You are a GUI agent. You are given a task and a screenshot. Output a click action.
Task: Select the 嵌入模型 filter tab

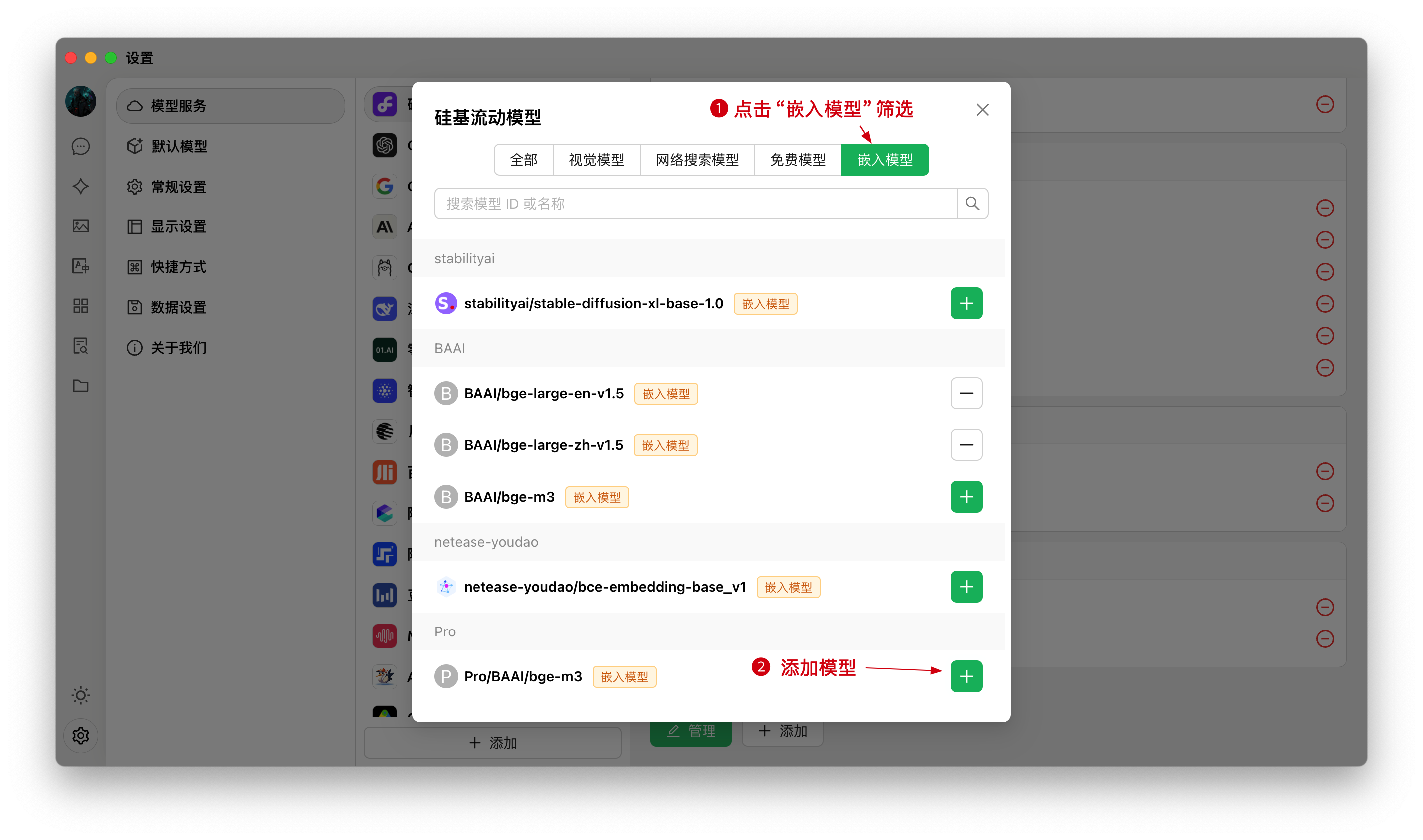pos(884,160)
